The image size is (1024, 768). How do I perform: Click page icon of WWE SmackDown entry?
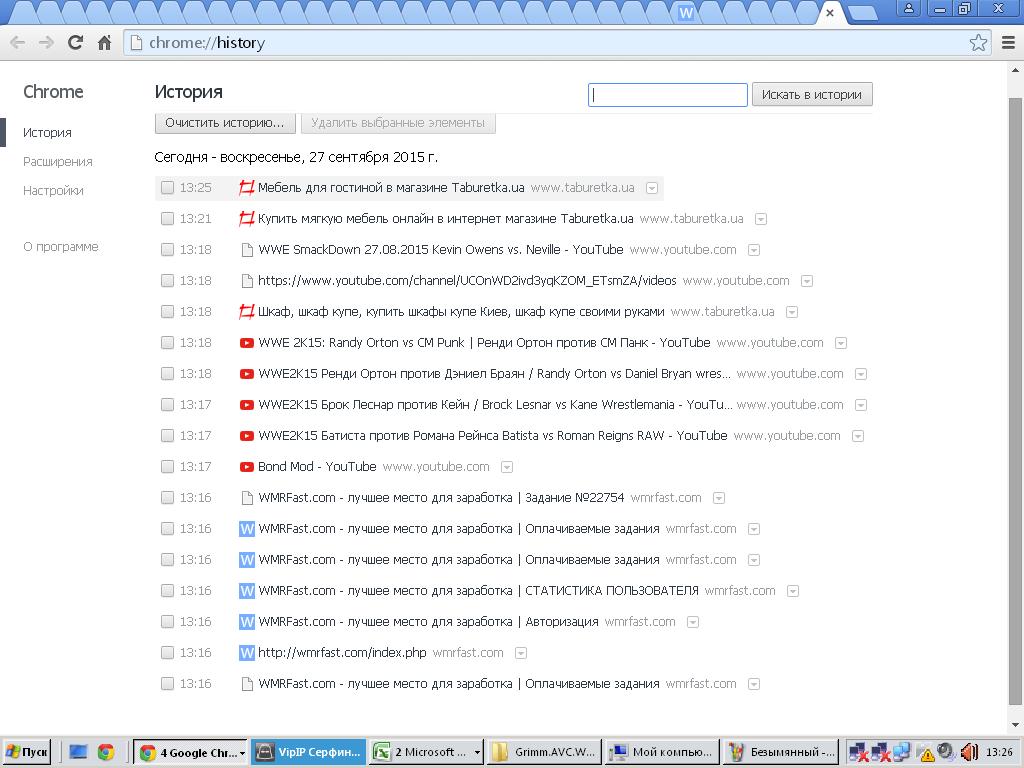tap(247, 249)
